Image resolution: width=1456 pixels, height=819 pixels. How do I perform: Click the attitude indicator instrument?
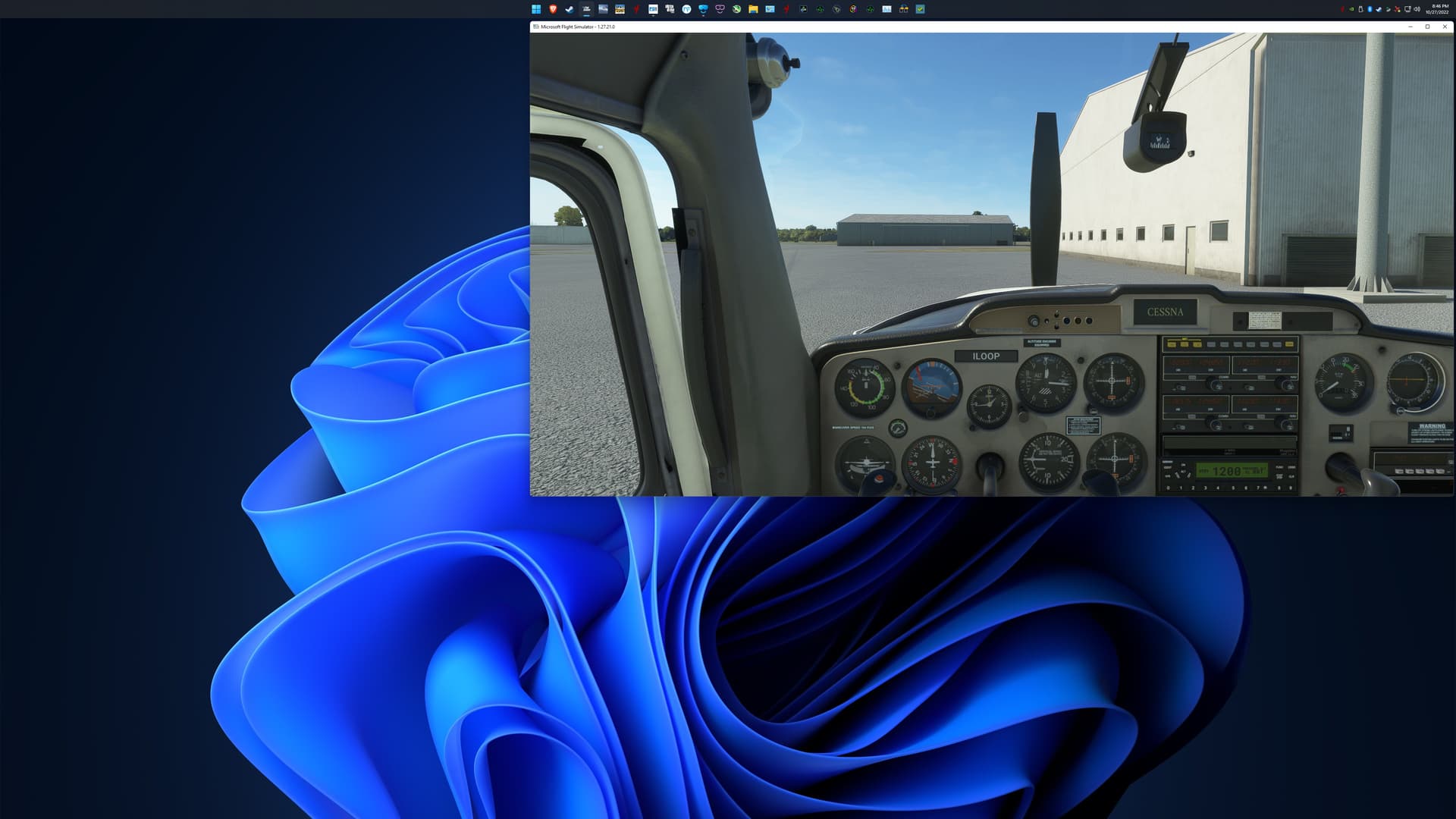point(932,387)
